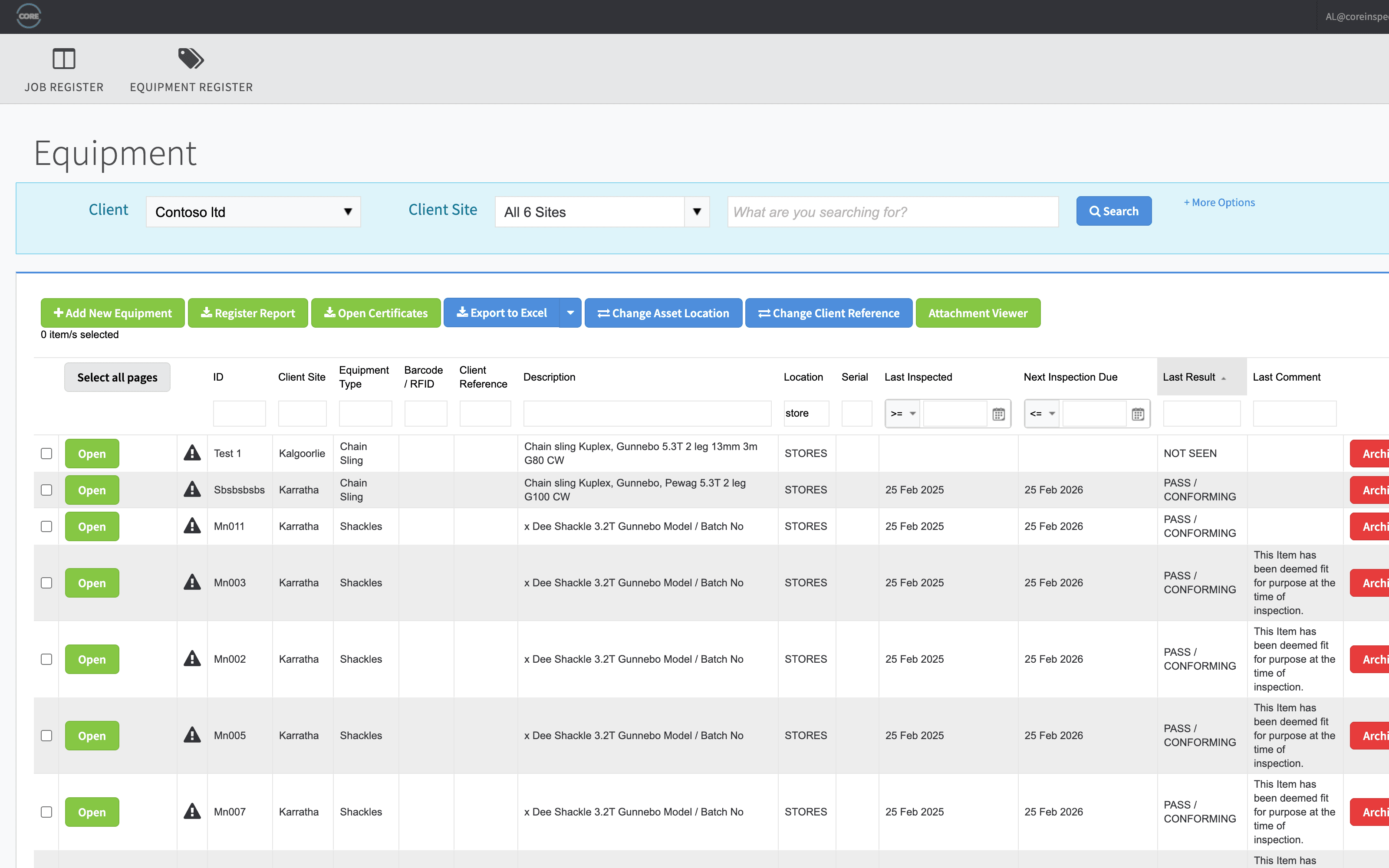Click the Search button

click(1113, 210)
